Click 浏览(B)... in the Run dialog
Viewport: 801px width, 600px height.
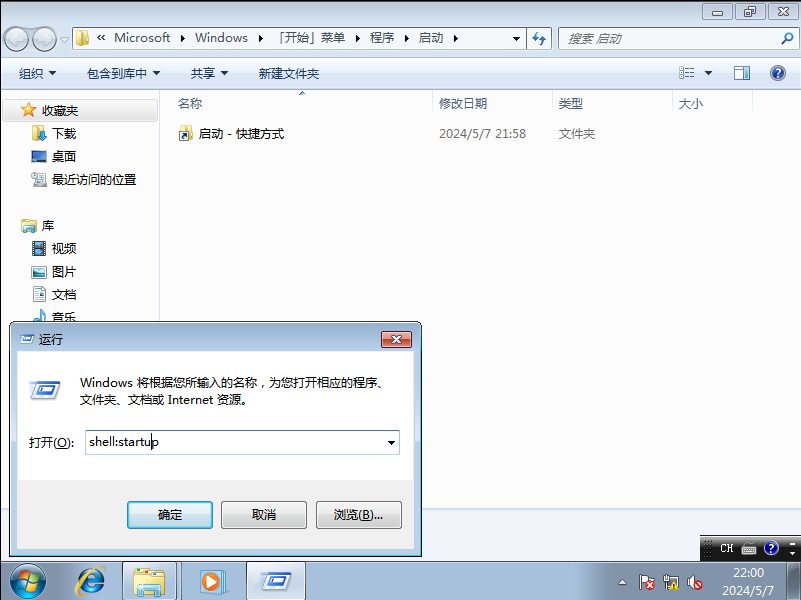pyautogui.click(x=359, y=515)
